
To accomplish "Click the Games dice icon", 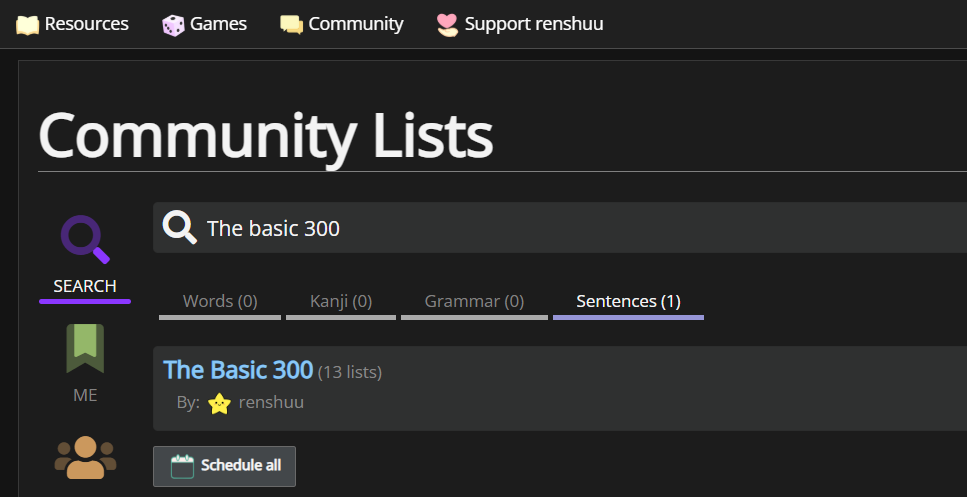I will pos(173,25).
